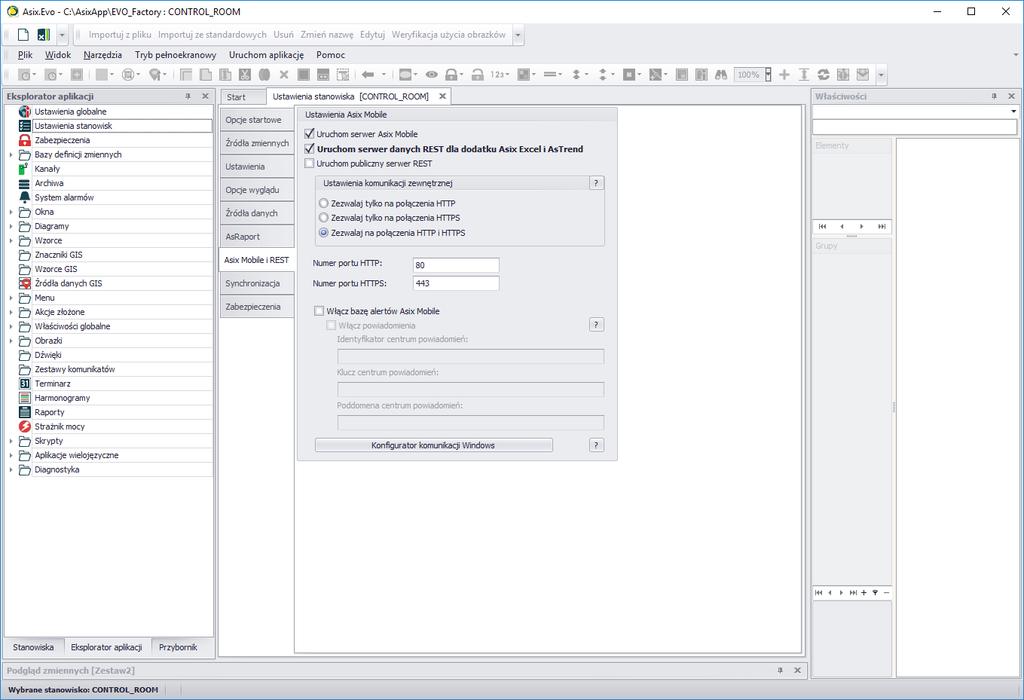Viewport: 1024px width, 700px height.
Task: Click the plus add icon under Grupy list
Action: (863, 593)
